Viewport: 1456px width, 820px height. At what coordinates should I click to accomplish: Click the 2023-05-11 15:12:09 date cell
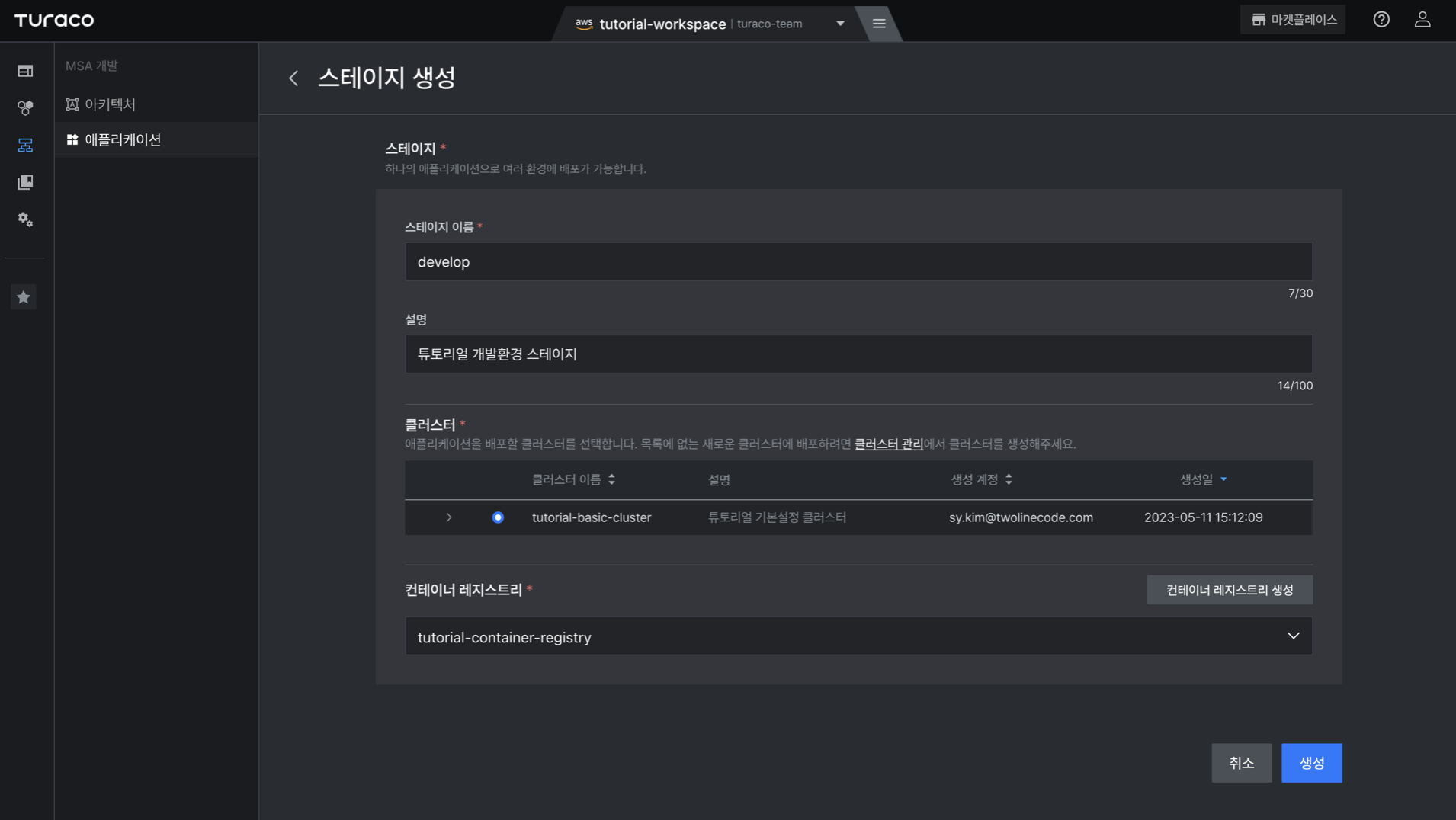click(1203, 517)
